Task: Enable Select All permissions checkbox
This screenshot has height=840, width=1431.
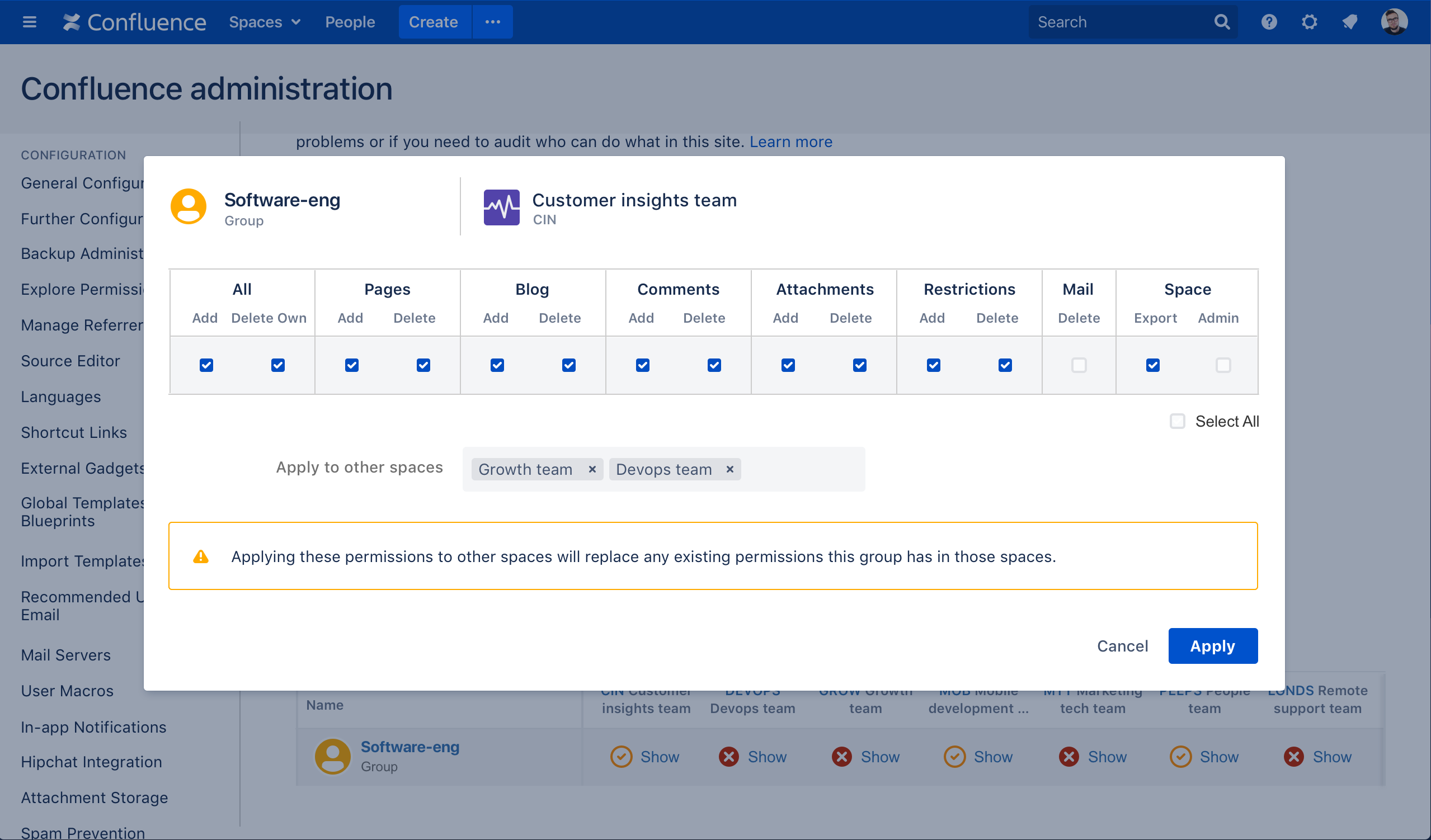Action: (1178, 420)
